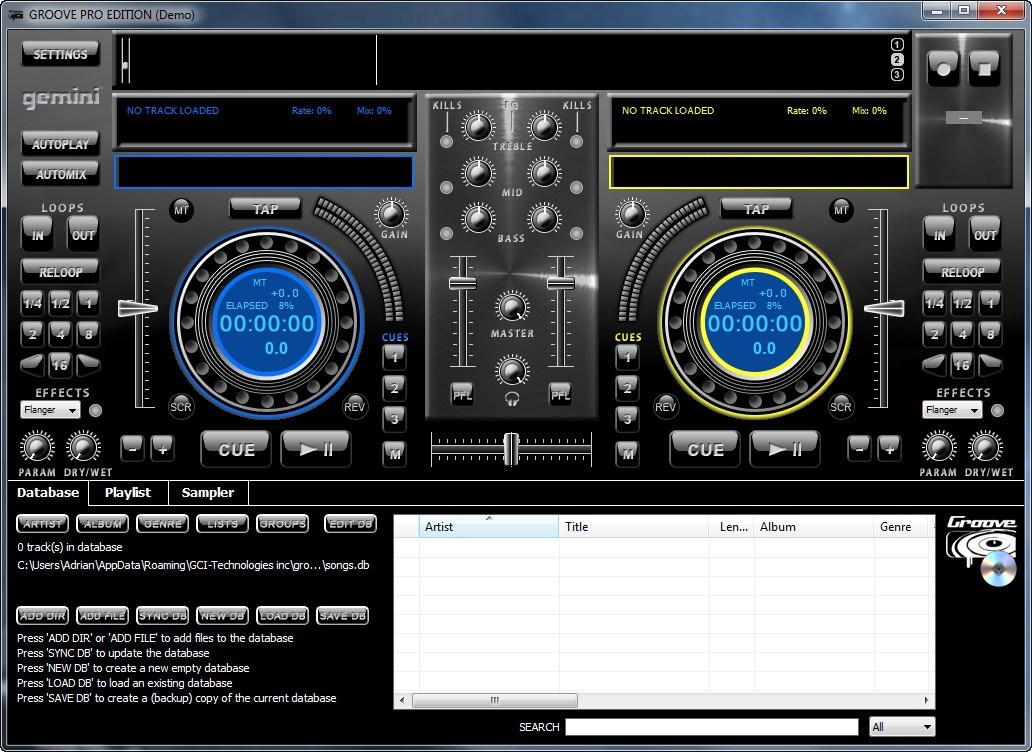Enable AUTOPLAY mode
This screenshot has height=752, width=1032.
(60, 143)
